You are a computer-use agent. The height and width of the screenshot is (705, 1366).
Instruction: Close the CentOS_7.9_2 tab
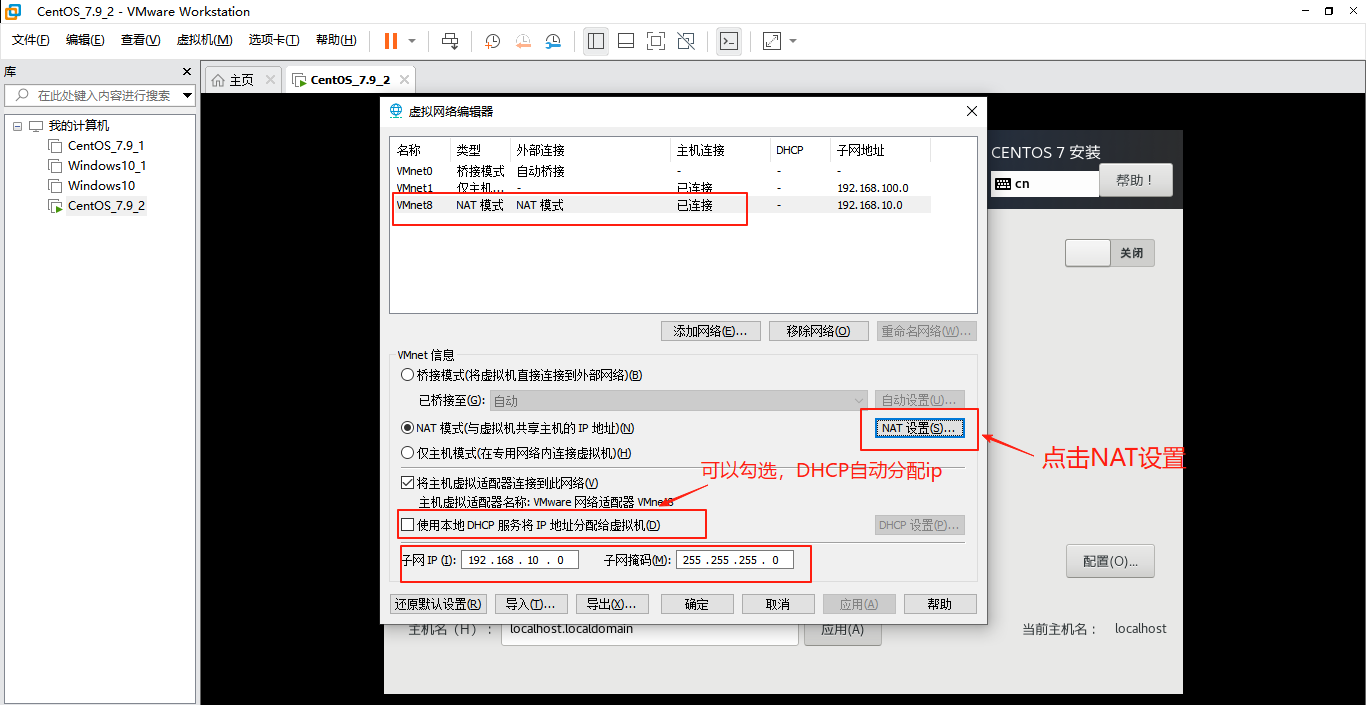[403, 80]
